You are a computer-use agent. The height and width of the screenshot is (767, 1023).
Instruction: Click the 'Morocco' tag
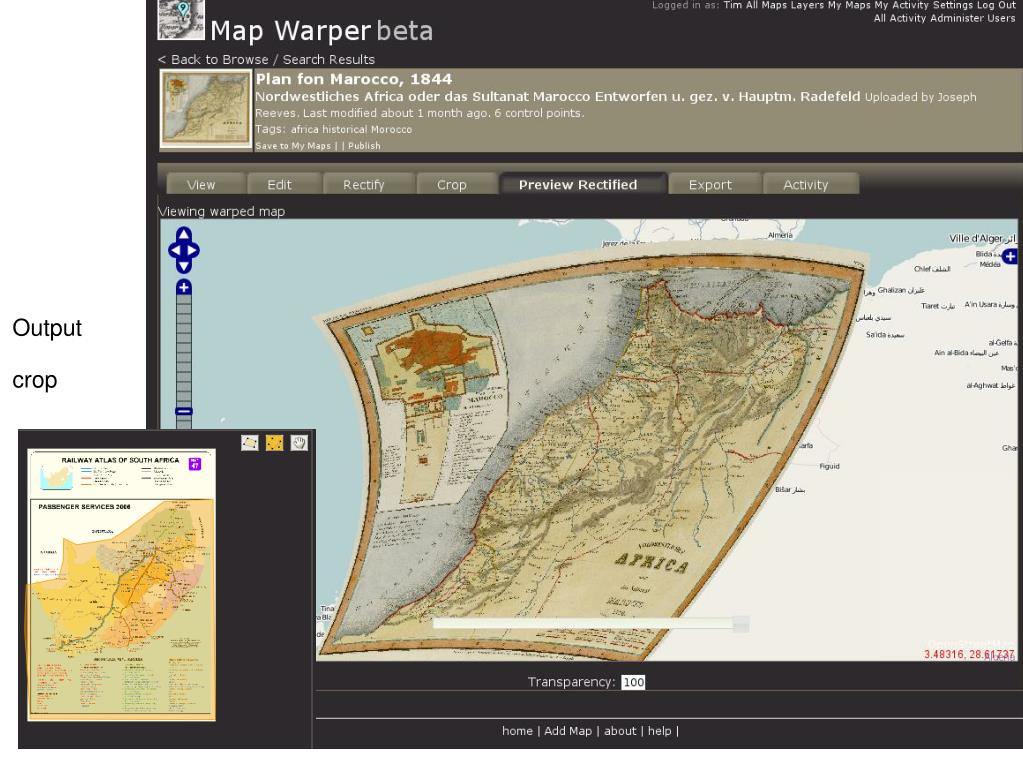coord(391,130)
